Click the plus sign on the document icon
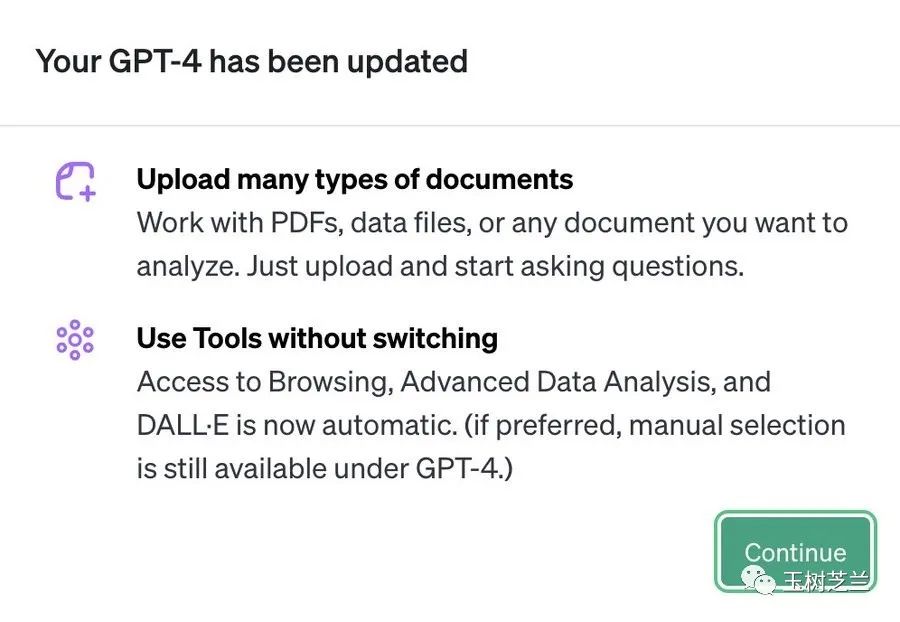Image resolution: width=900 pixels, height=622 pixels. 87,193
